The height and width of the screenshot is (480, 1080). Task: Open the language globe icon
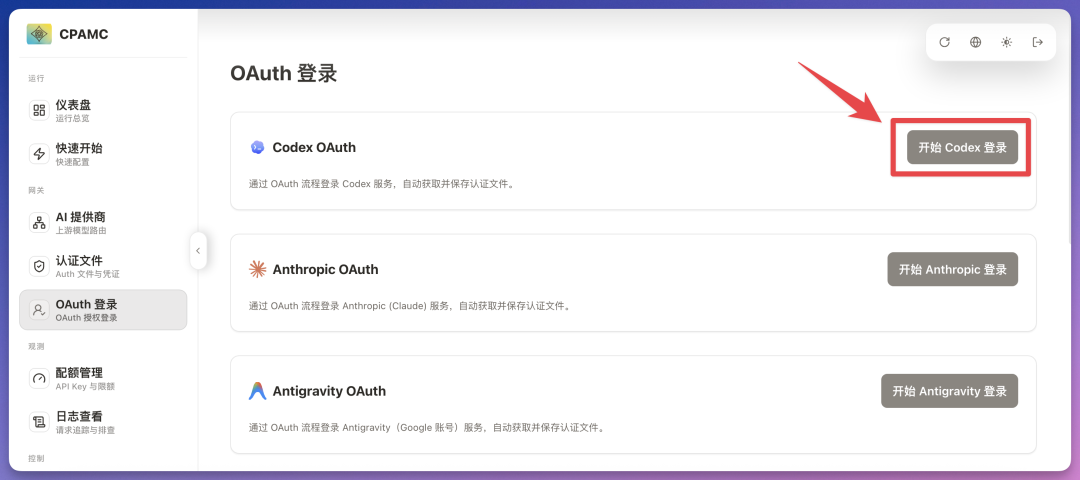tap(975, 42)
